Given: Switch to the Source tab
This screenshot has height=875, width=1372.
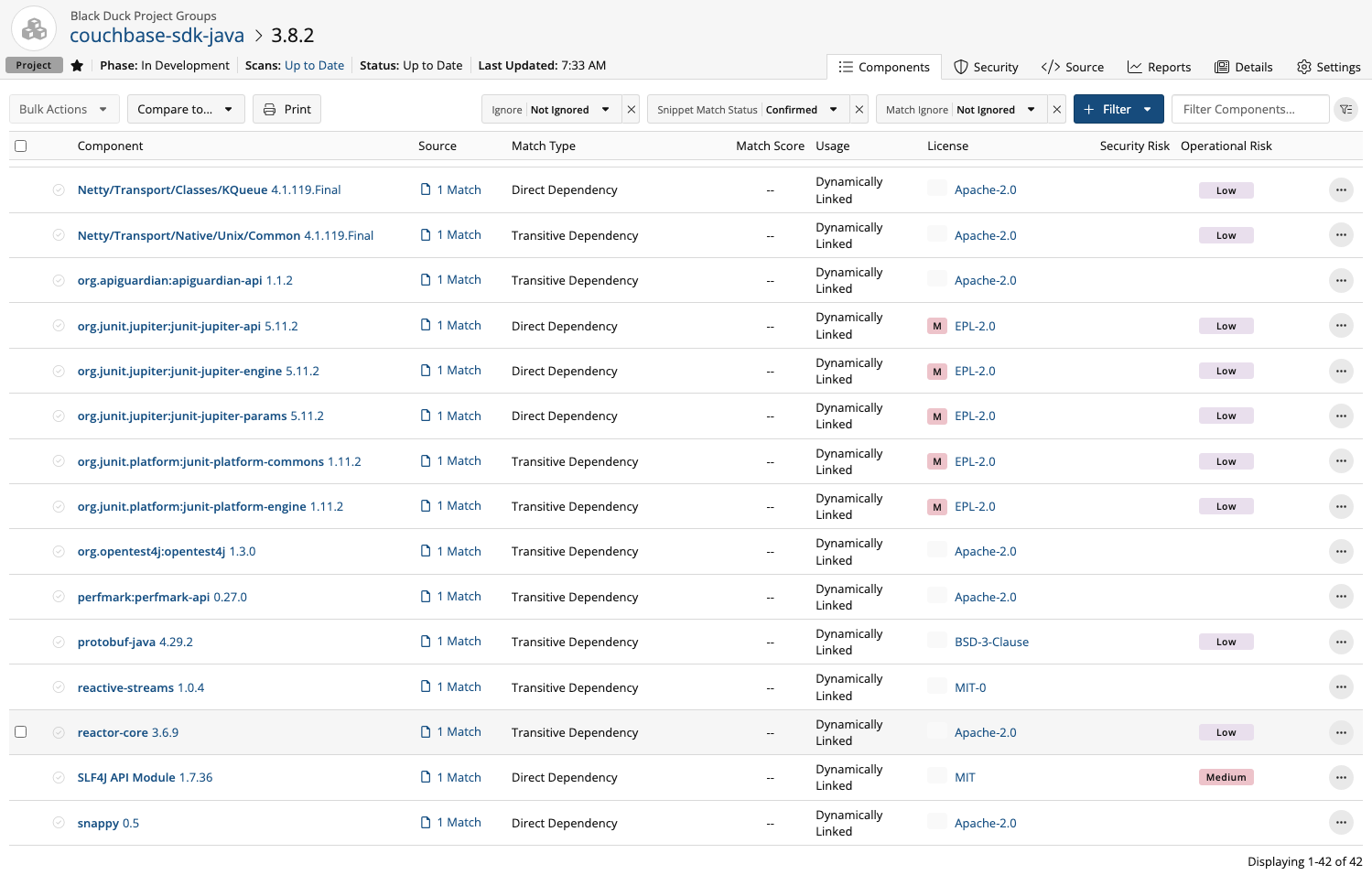Looking at the screenshot, I should pos(1073,67).
